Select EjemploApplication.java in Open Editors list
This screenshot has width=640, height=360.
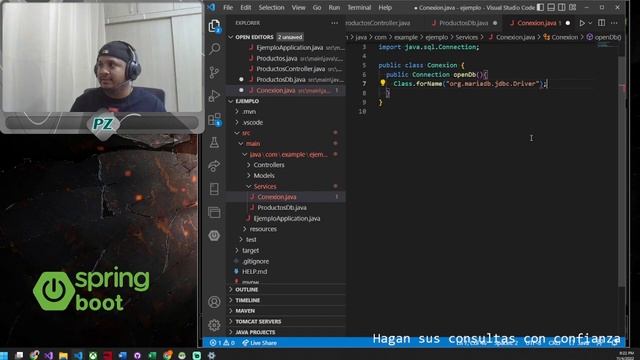(x=286, y=48)
